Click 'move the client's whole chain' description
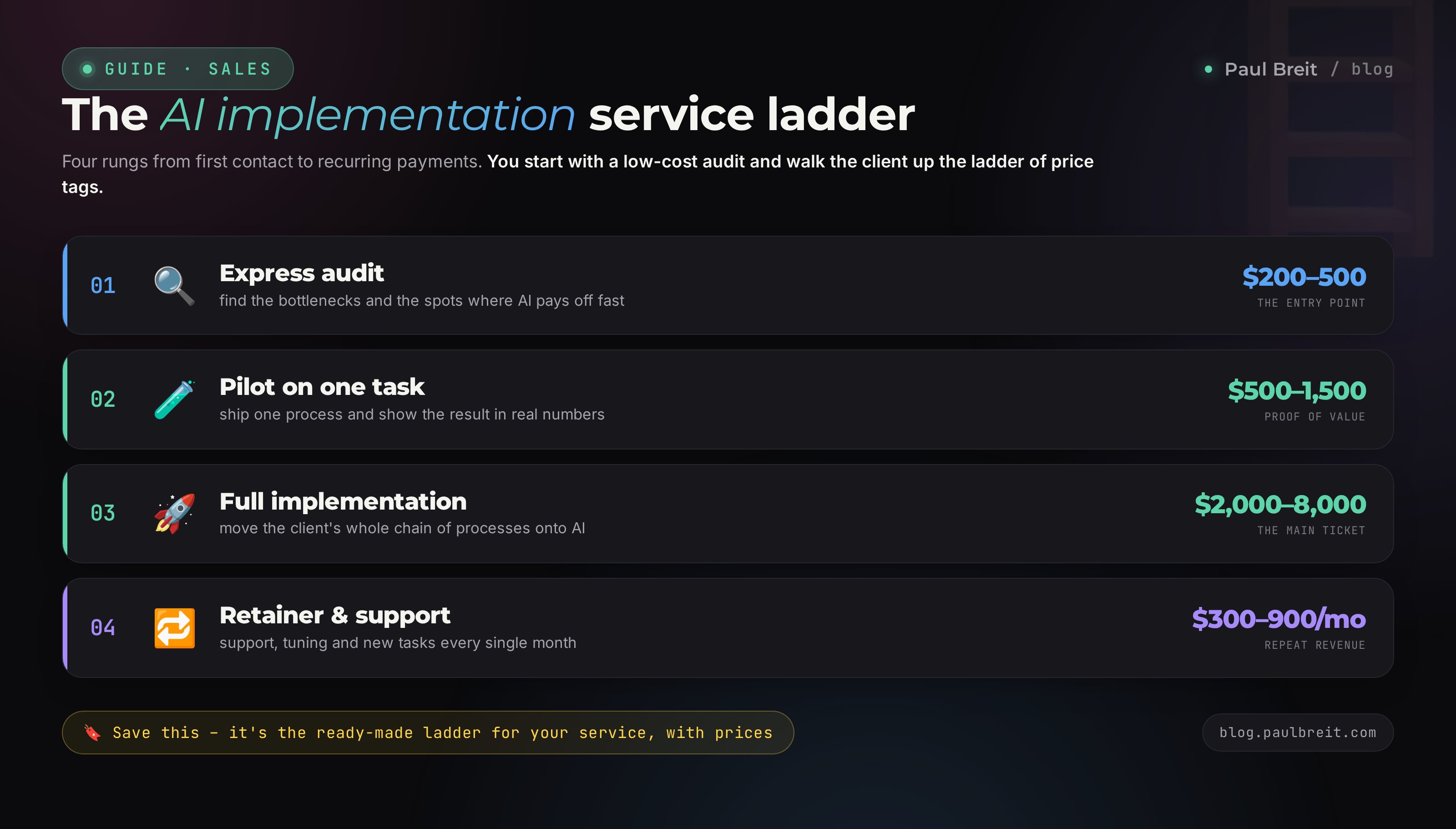Screen dimensions: 1456x829 pos(402,528)
